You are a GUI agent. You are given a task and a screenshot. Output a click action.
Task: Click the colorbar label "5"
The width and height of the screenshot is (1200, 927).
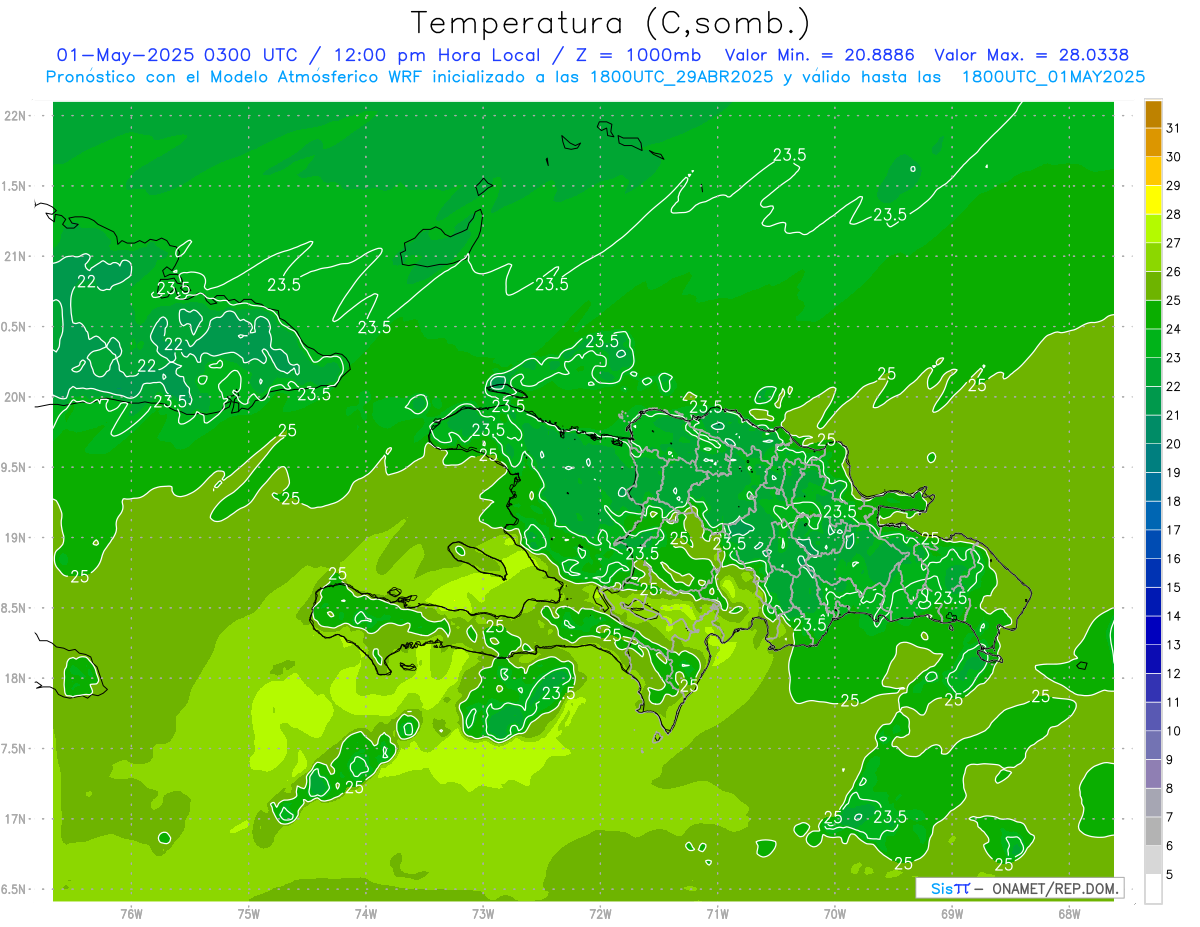(x=1170, y=874)
